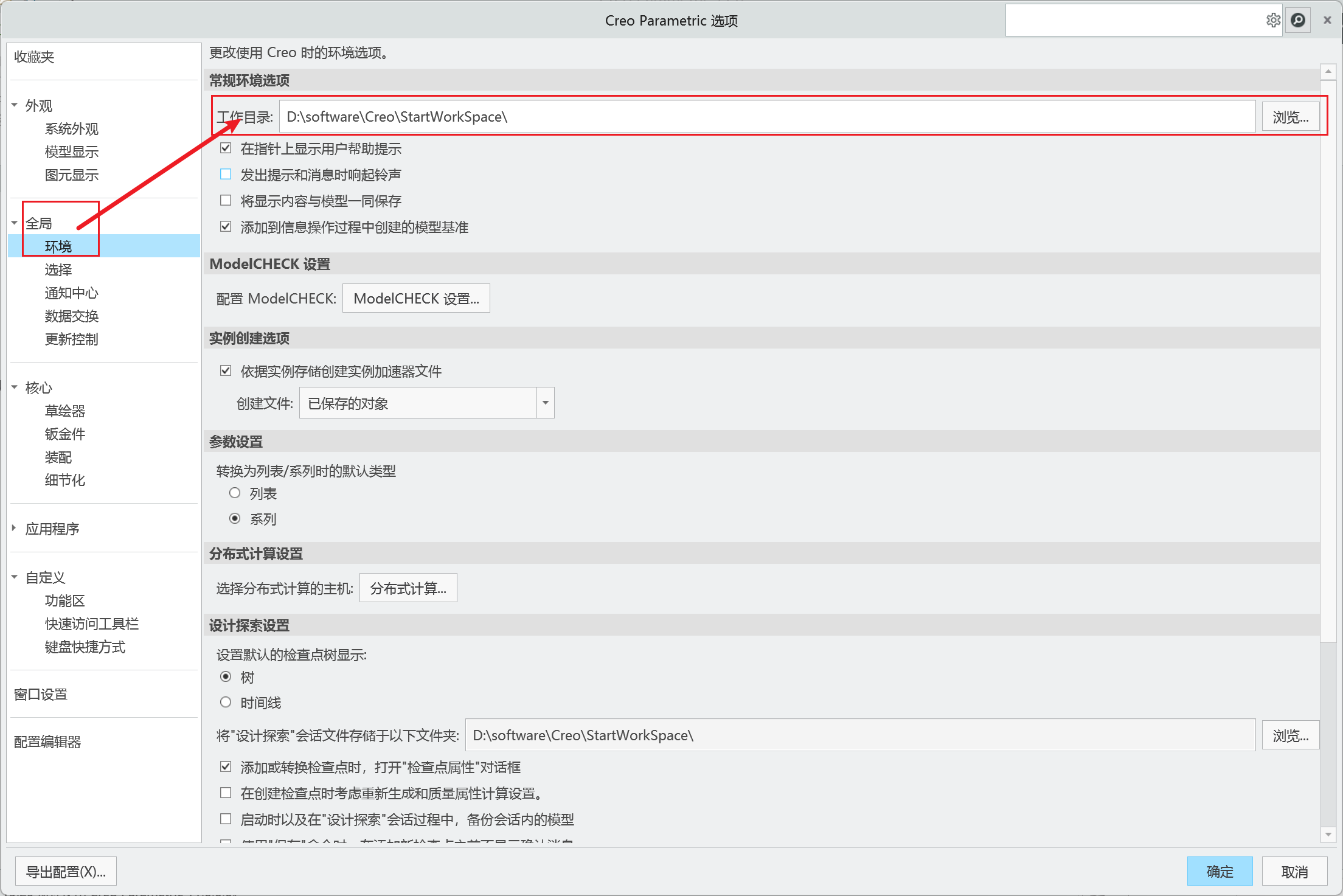Expand the '应用程序' tree group

click(x=15, y=529)
